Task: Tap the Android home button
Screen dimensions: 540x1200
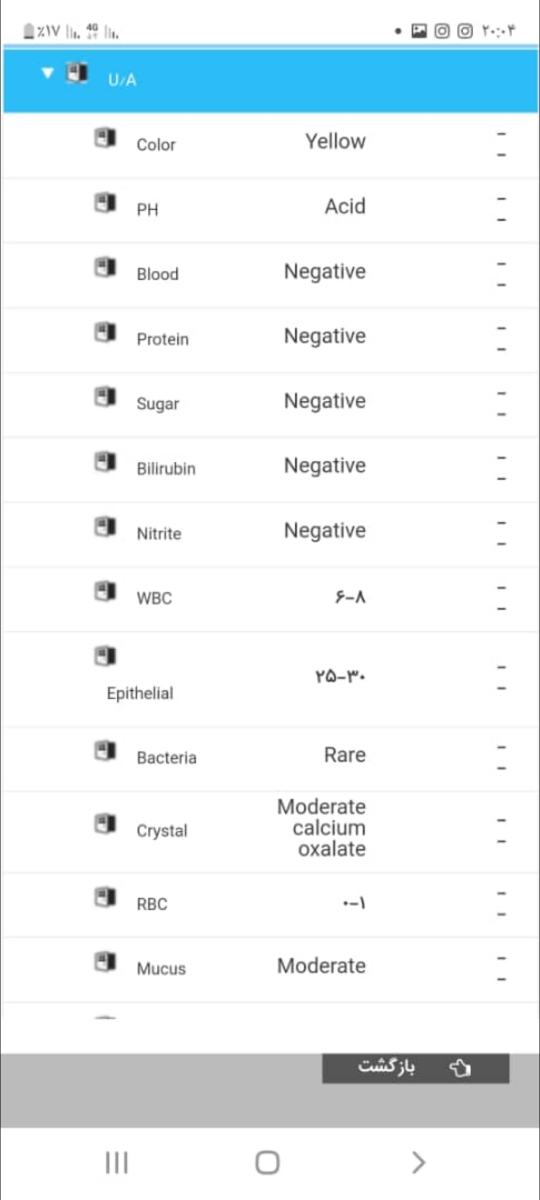Action: point(267,1162)
